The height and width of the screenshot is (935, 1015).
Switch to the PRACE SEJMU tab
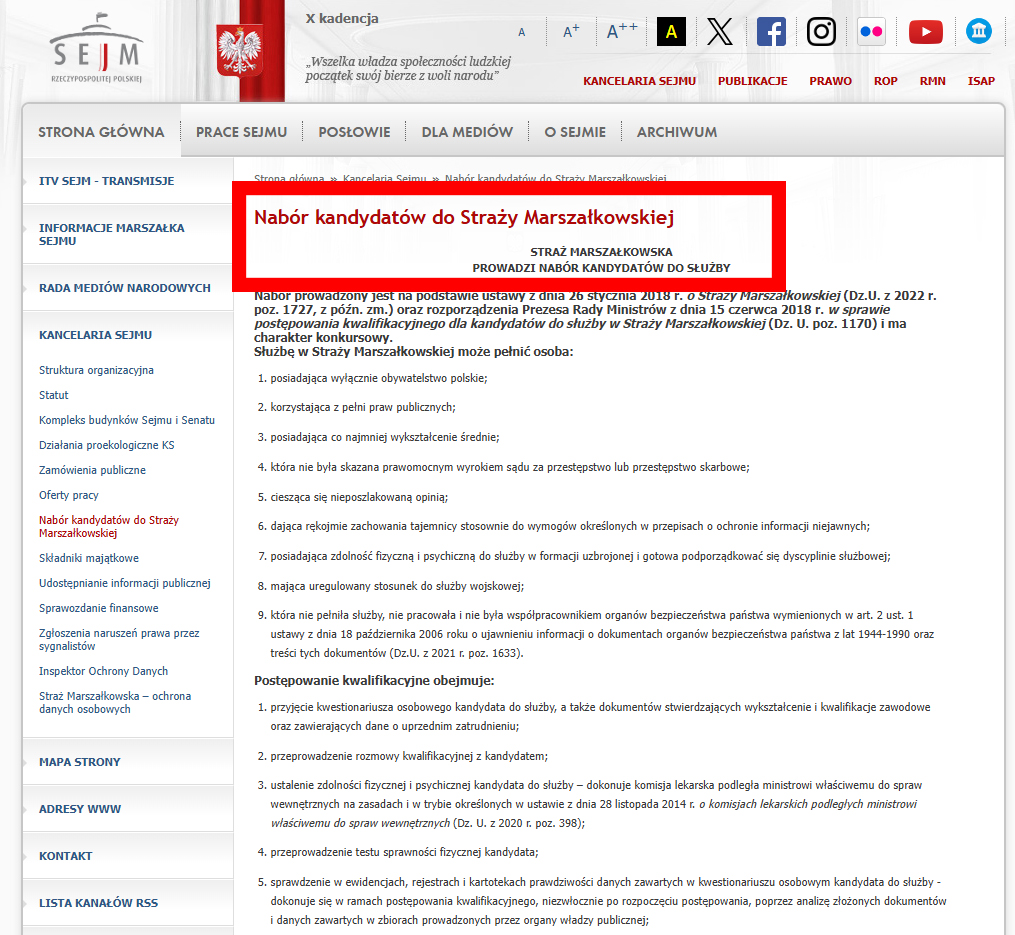(x=240, y=131)
